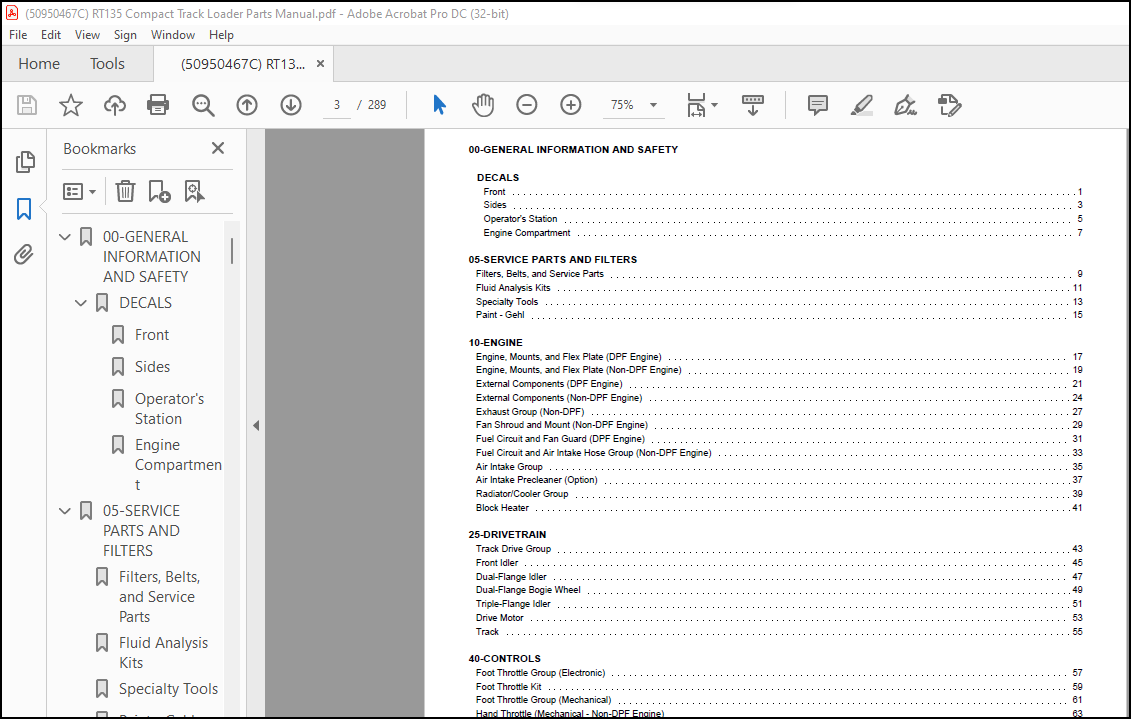
Task: Open the fit page scrolling options icon
Action: point(701,105)
